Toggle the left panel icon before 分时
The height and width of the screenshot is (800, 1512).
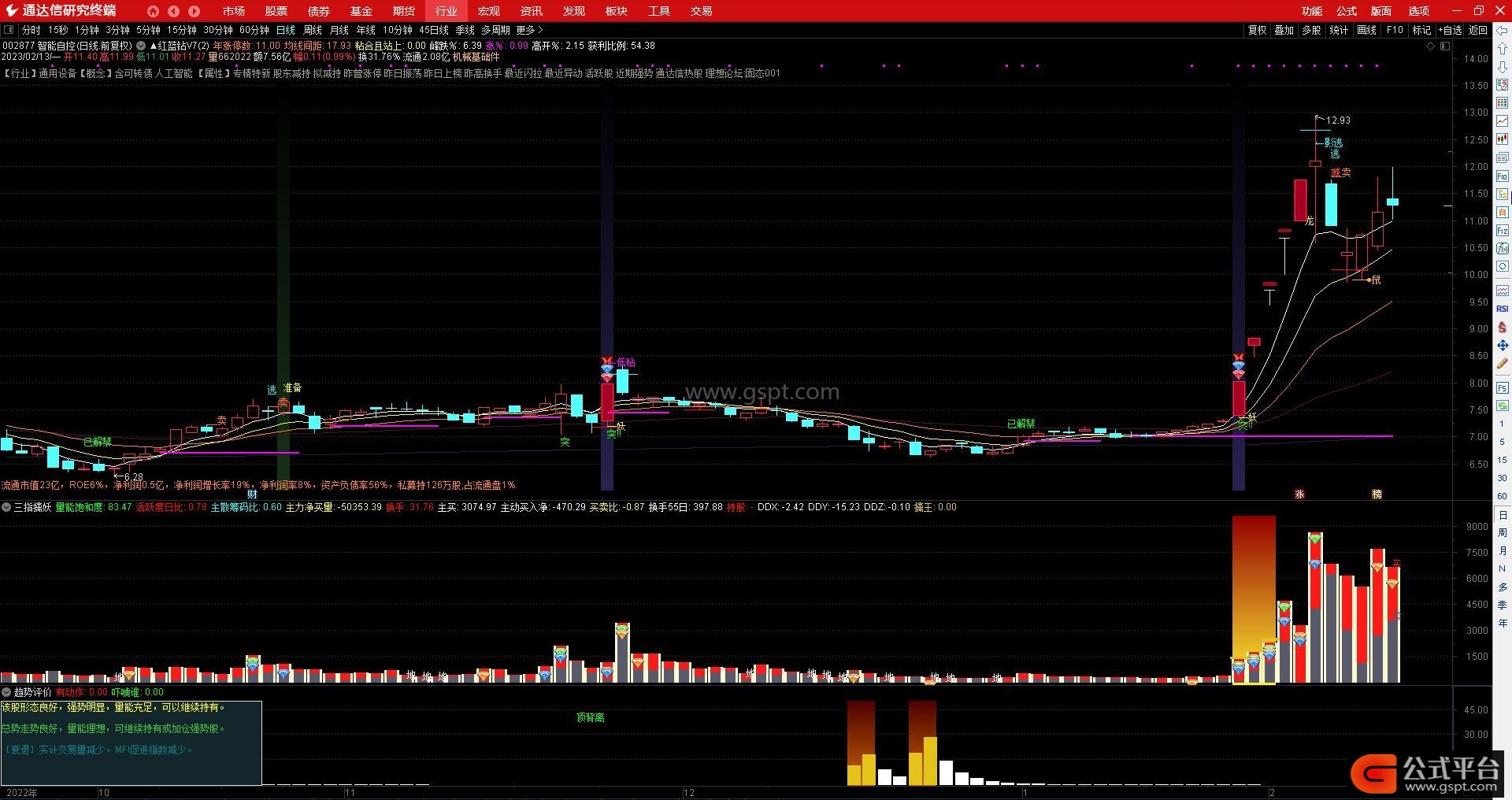9,30
